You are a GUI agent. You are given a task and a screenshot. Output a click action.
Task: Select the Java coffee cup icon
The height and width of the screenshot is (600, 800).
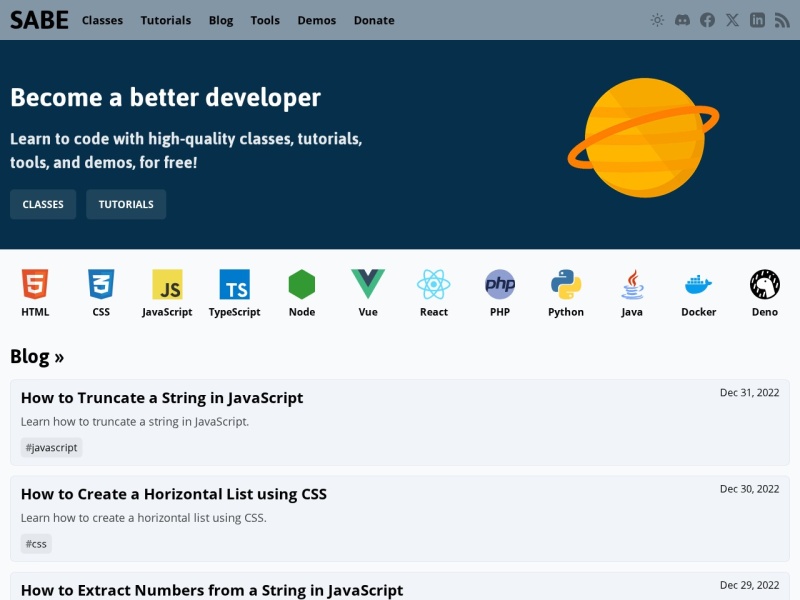[632, 284]
